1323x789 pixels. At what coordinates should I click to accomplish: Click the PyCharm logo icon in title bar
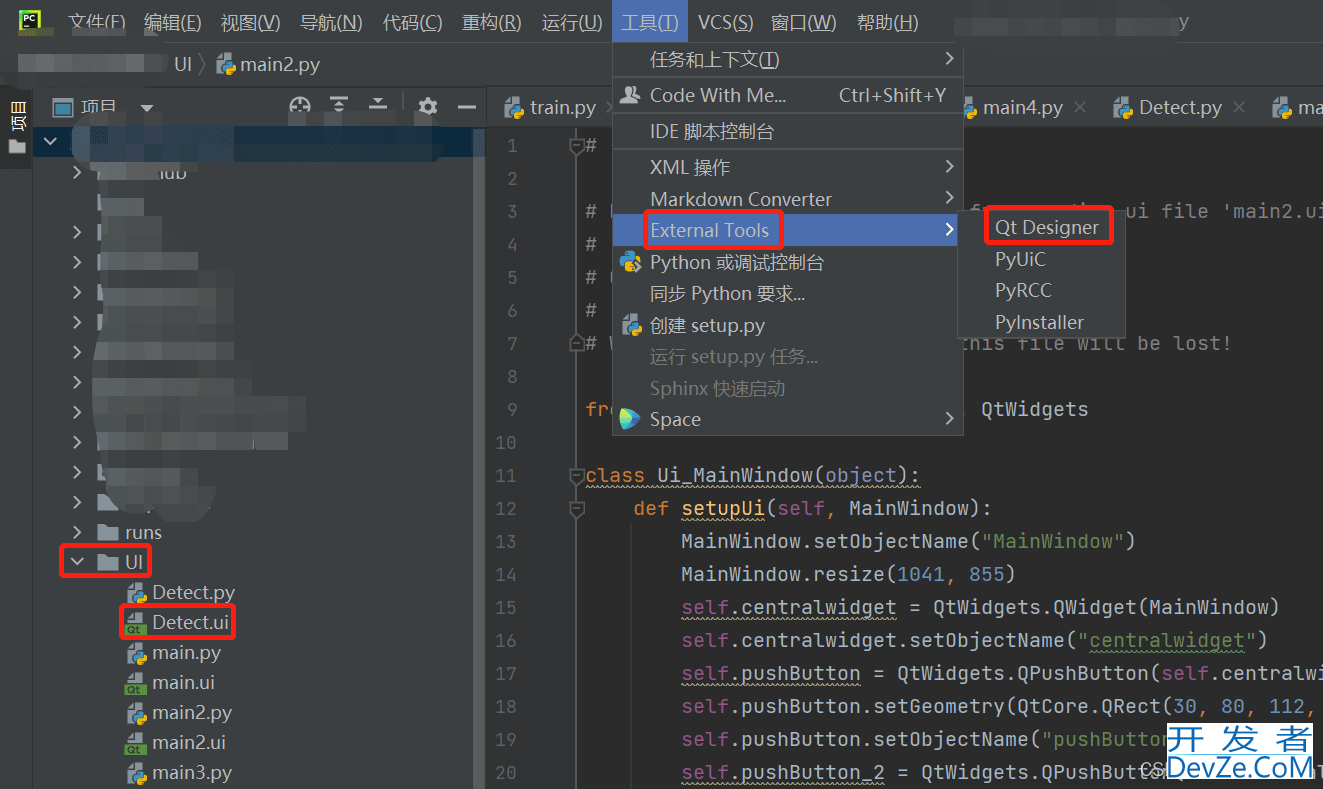pyautogui.click(x=29, y=21)
